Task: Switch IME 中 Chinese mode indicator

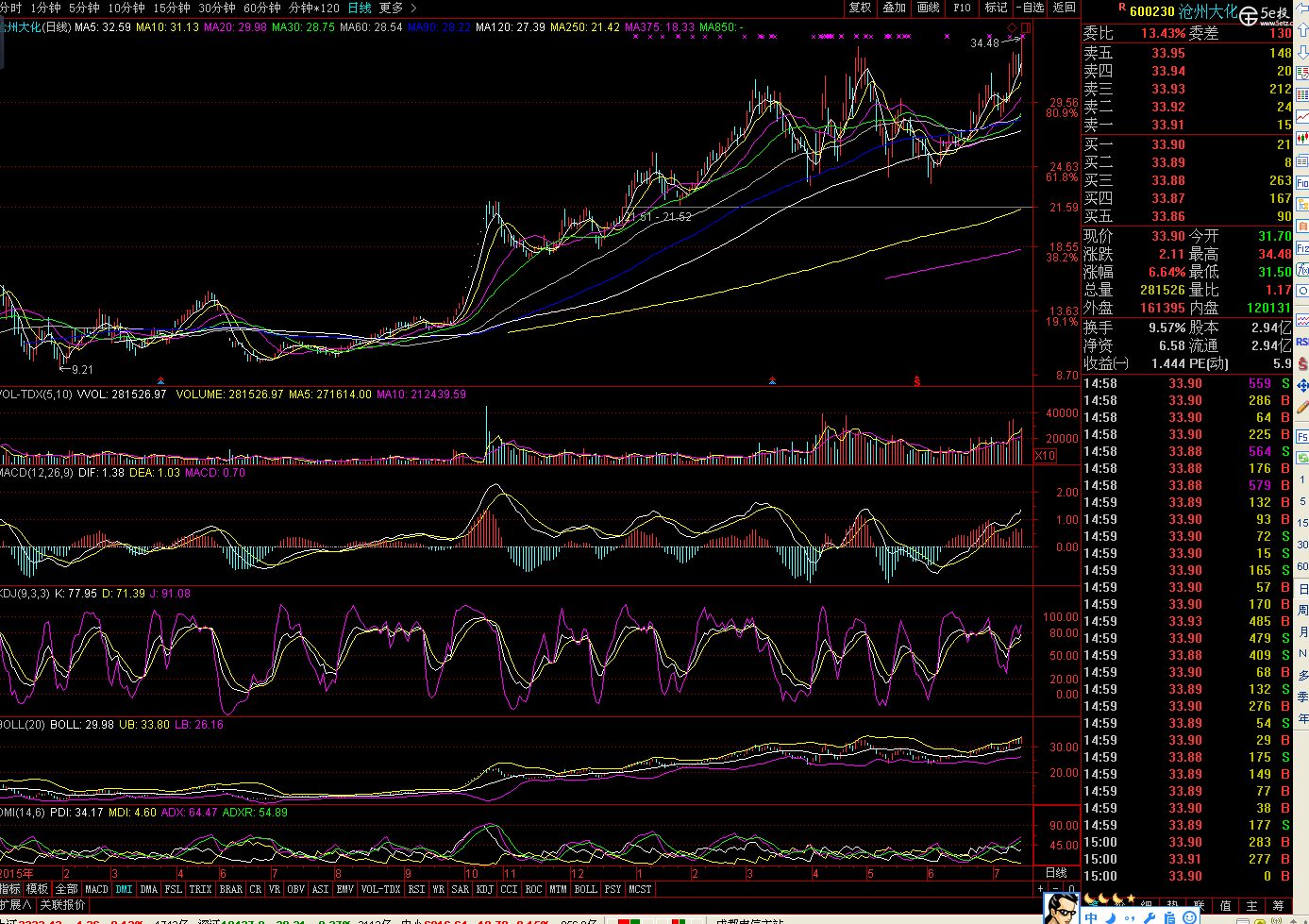Action: pos(1091,918)
